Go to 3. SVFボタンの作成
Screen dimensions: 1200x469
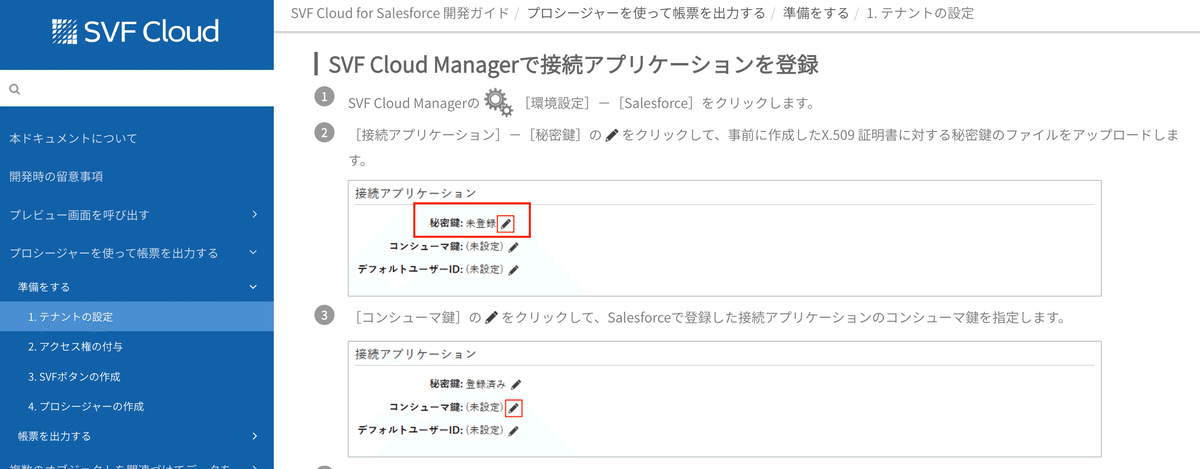(x=74, y=376)
